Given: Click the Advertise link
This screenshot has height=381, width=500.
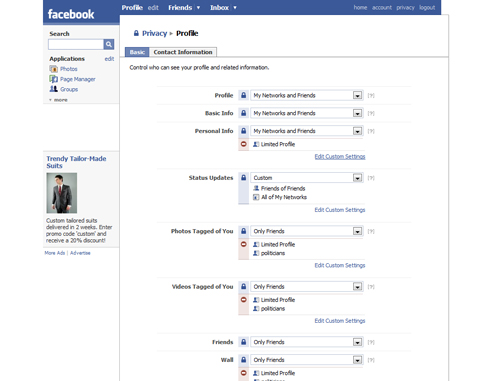Looking at the screenshot, I should 80,253.
